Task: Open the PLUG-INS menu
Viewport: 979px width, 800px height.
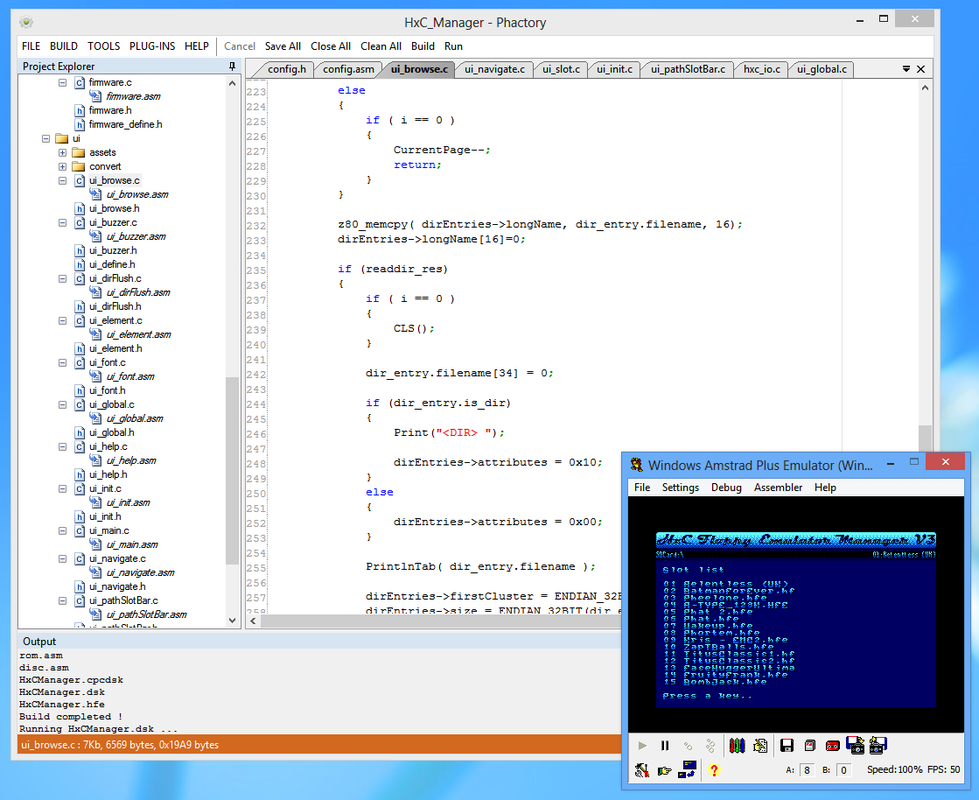Action: click(152, 46)
